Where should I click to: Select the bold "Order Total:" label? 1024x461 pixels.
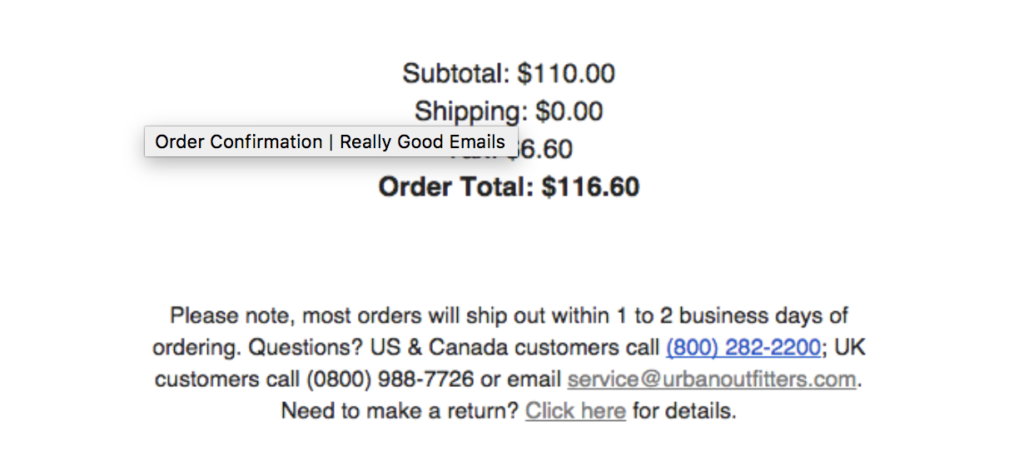(x=456, y=187)
